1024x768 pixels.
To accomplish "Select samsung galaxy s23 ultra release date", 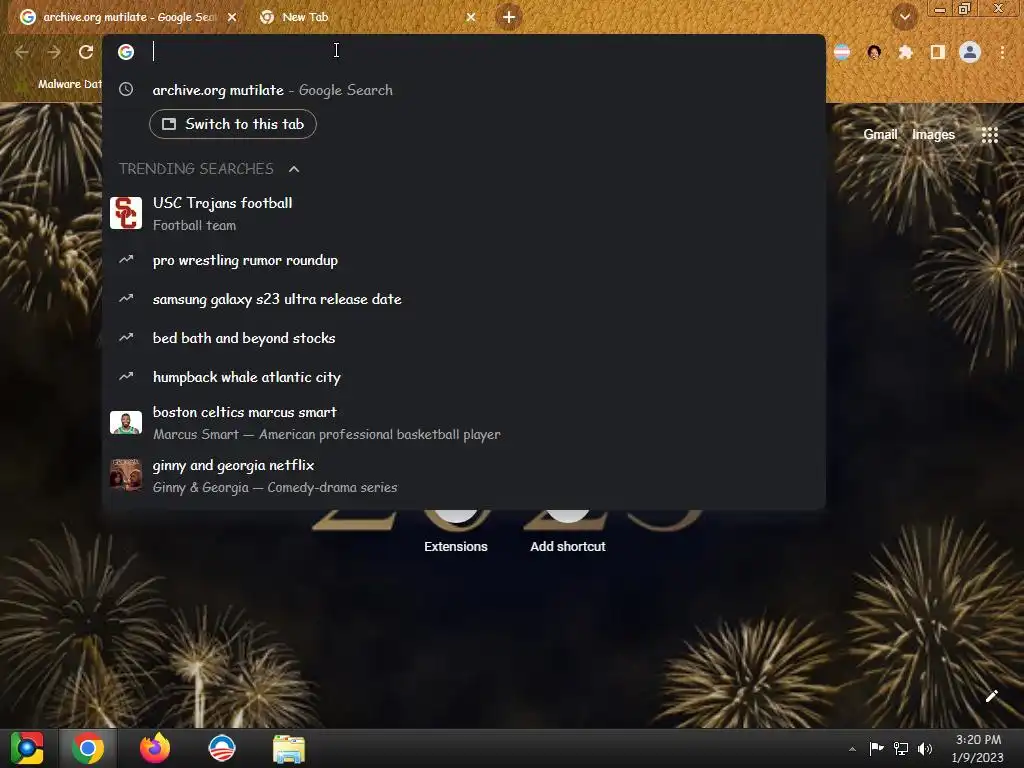I will click(464, 299).
